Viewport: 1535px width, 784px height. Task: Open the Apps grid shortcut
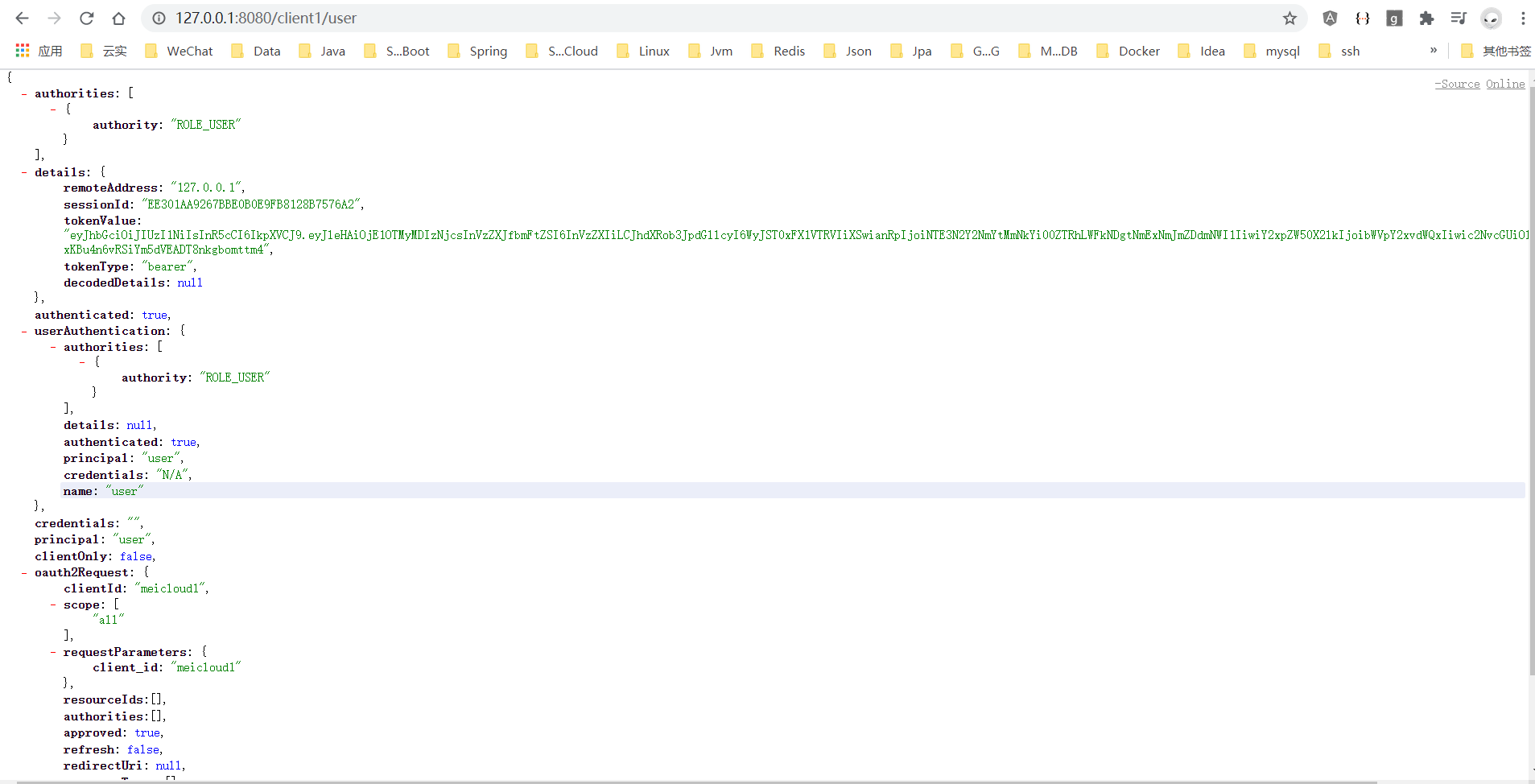pyautogui.click(x=39, y=51)
